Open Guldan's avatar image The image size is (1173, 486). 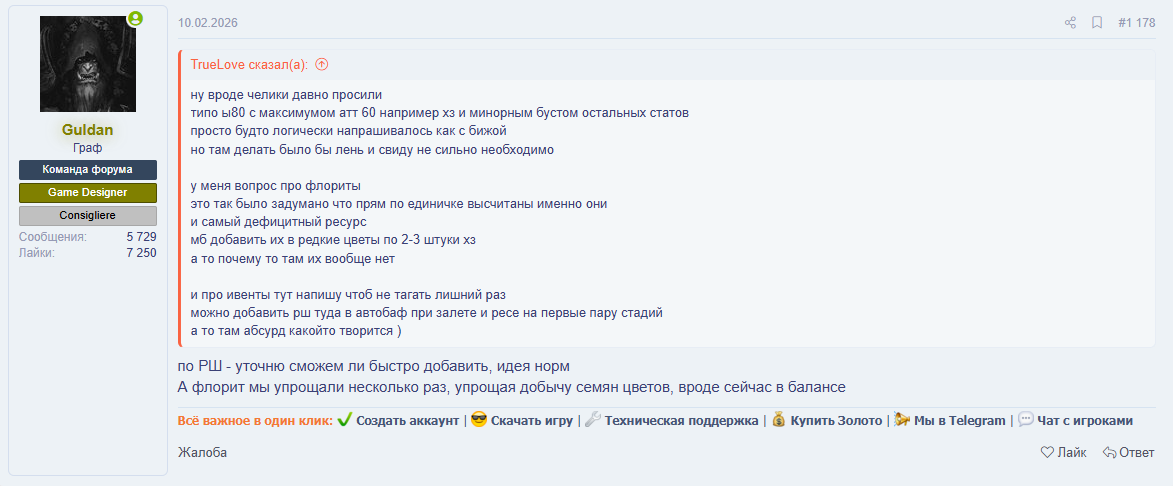click(x=88, y=64)
